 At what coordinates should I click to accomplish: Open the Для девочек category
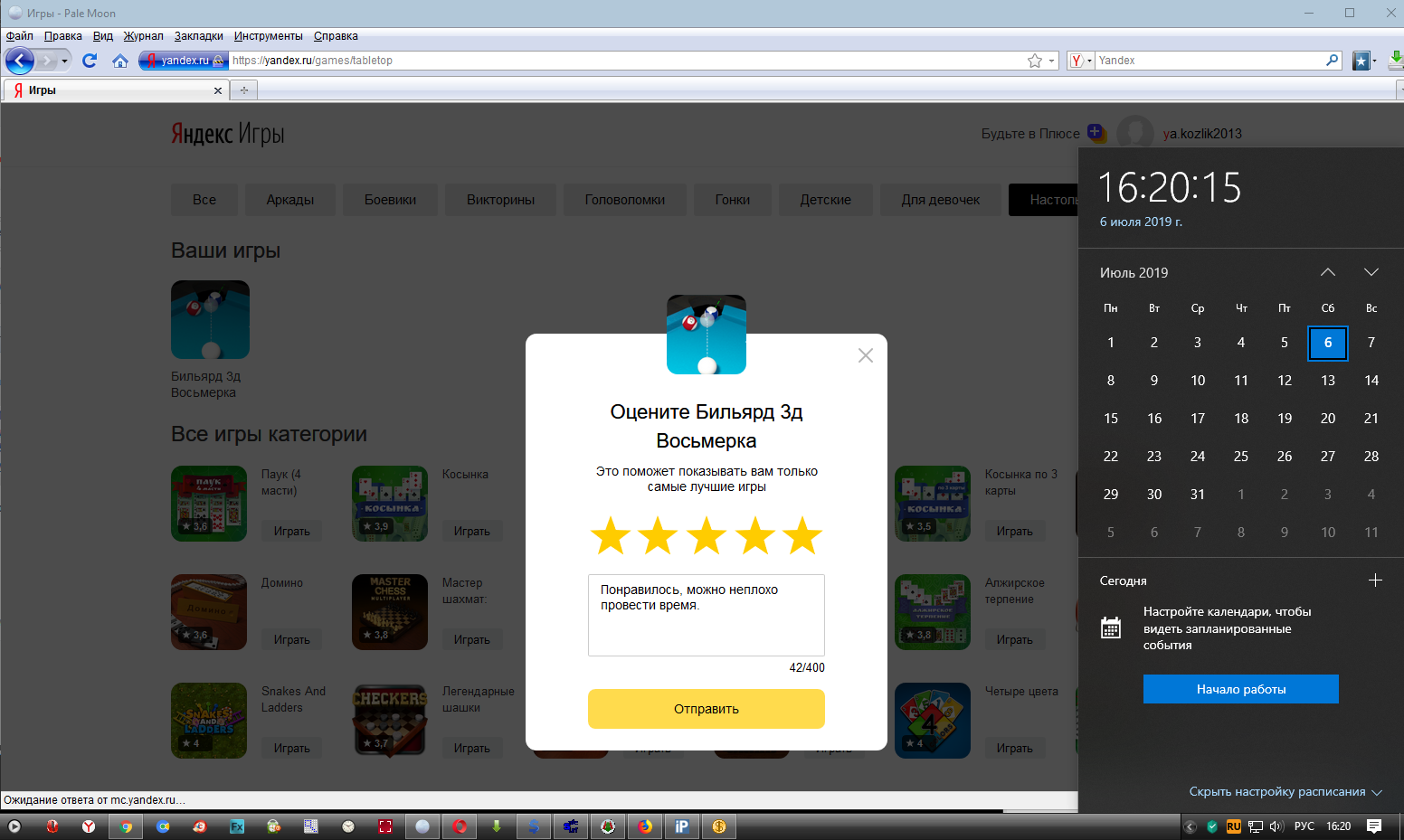(941, 200)
